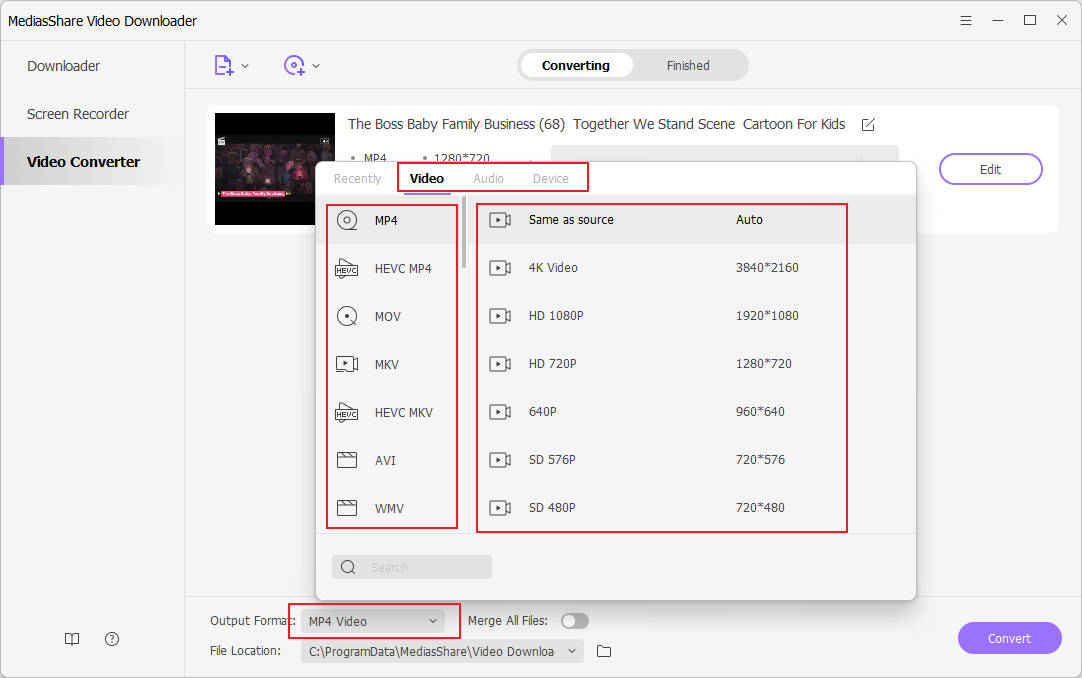
Task: Toggle the Merge All Files switch
Action: click(x=574, y=621)
